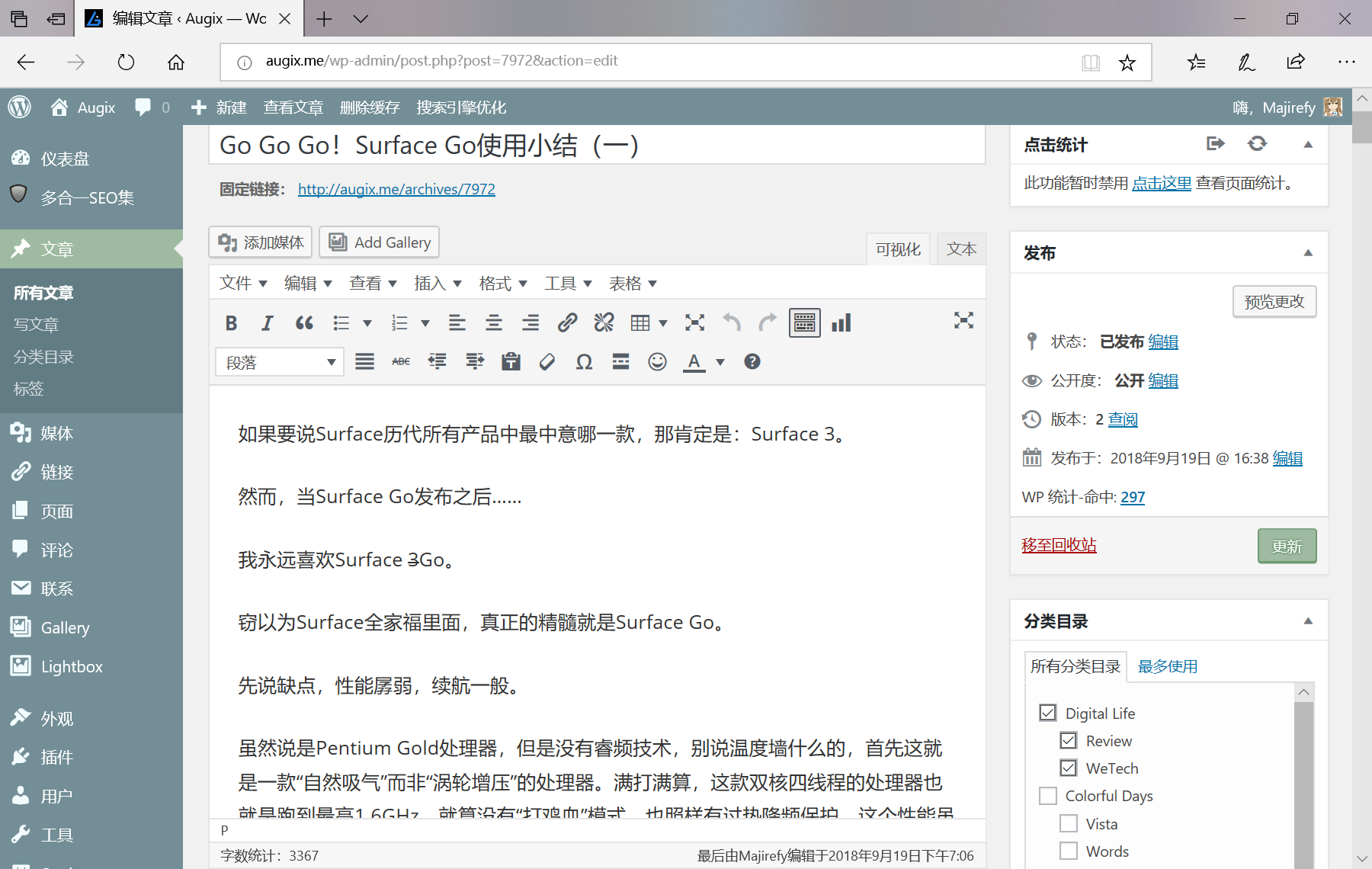Click the insert/edit link chain icon
Screen dimensions: 1372x869
pyautogui.click(x=567, y=323)
